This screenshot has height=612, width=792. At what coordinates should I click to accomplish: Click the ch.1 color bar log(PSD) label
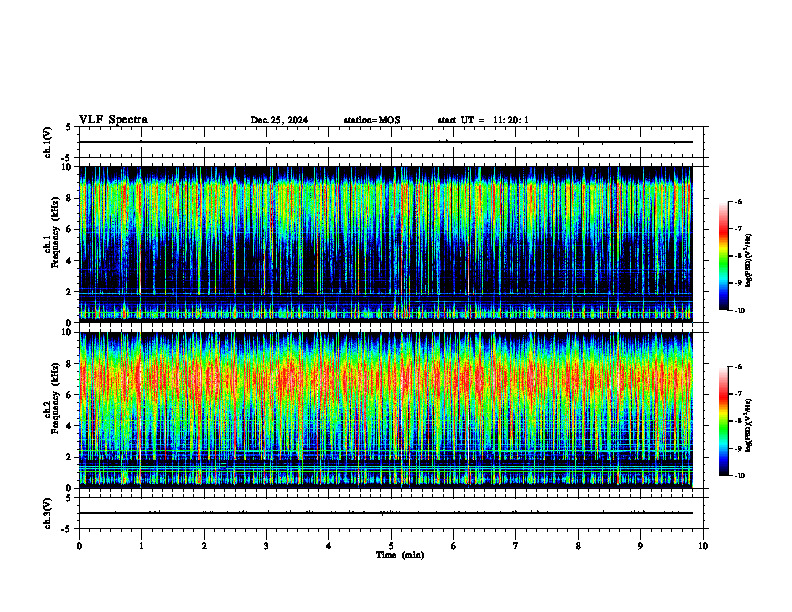coord(749,261)
